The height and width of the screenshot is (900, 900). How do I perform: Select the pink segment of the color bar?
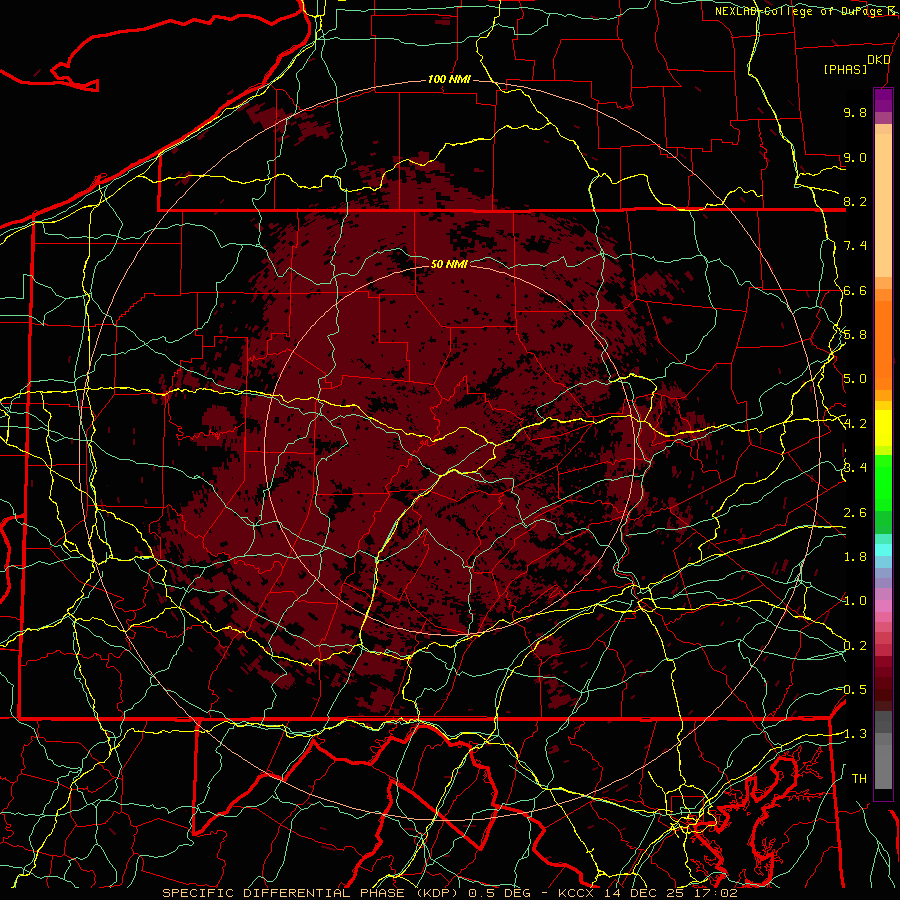(x=883, y=606)
